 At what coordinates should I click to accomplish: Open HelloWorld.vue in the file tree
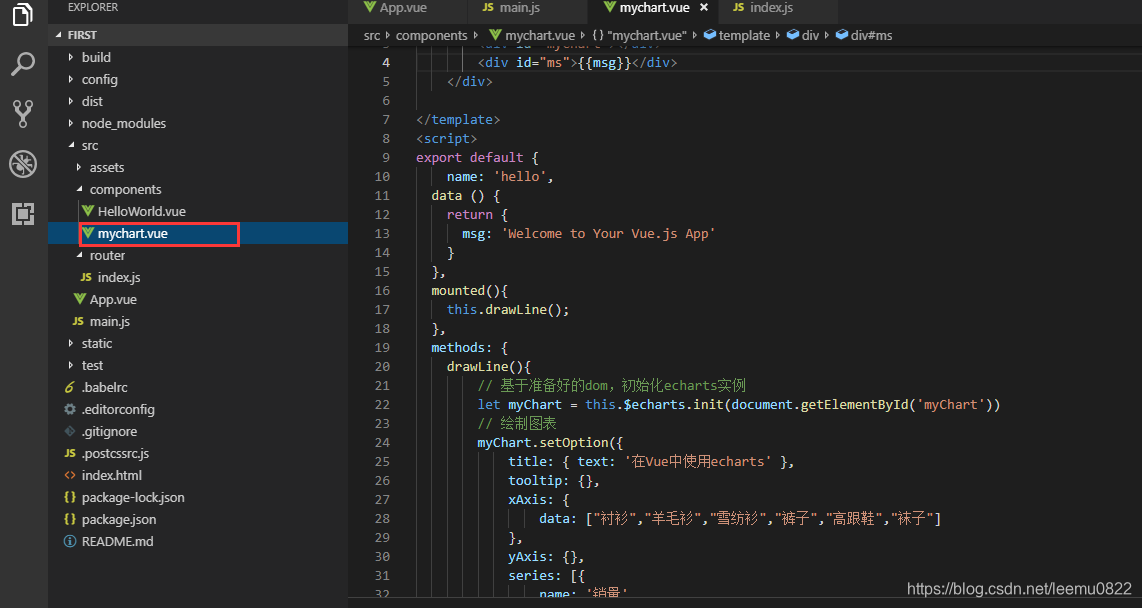(x=141, y=211)
